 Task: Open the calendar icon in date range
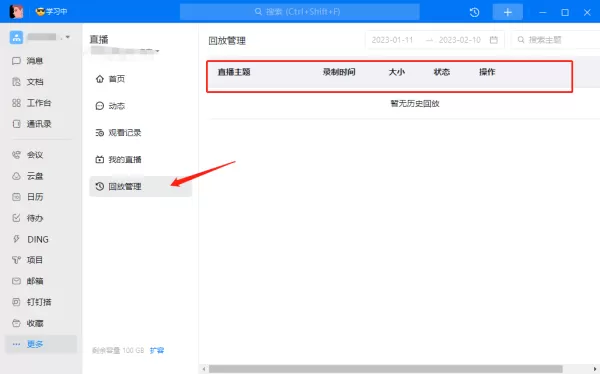tap(494, 40)
